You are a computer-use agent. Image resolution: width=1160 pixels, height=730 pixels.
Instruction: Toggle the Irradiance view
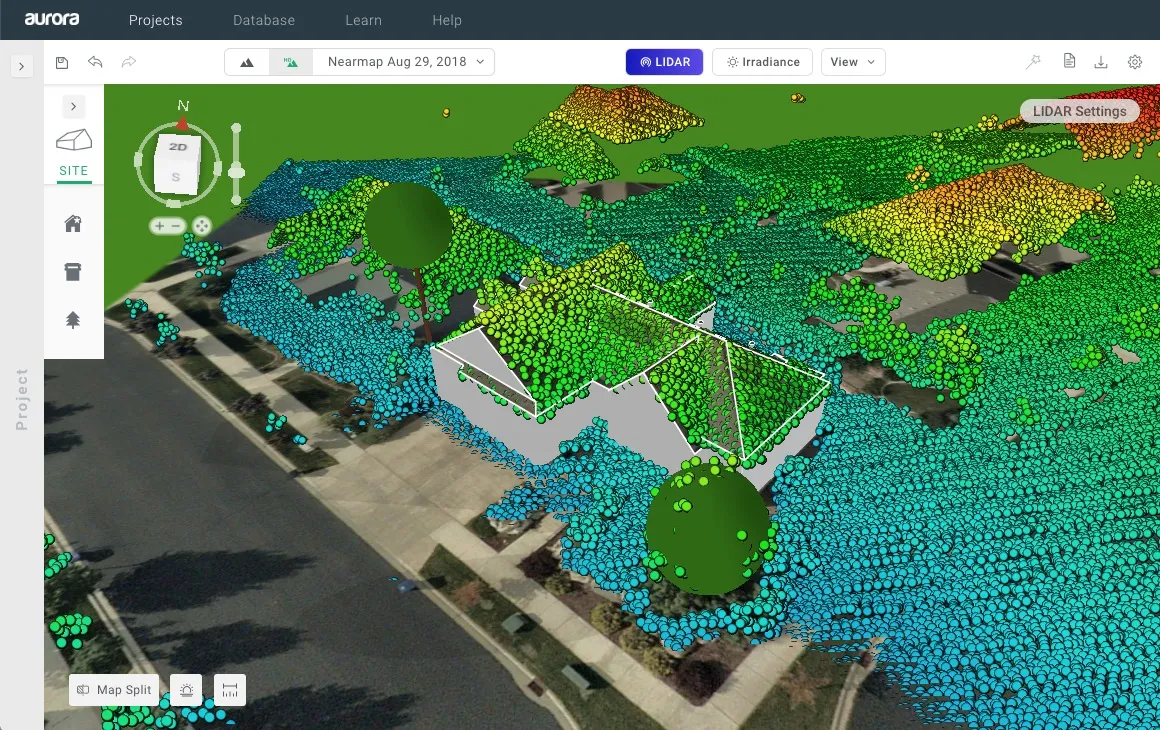(762, 62)
